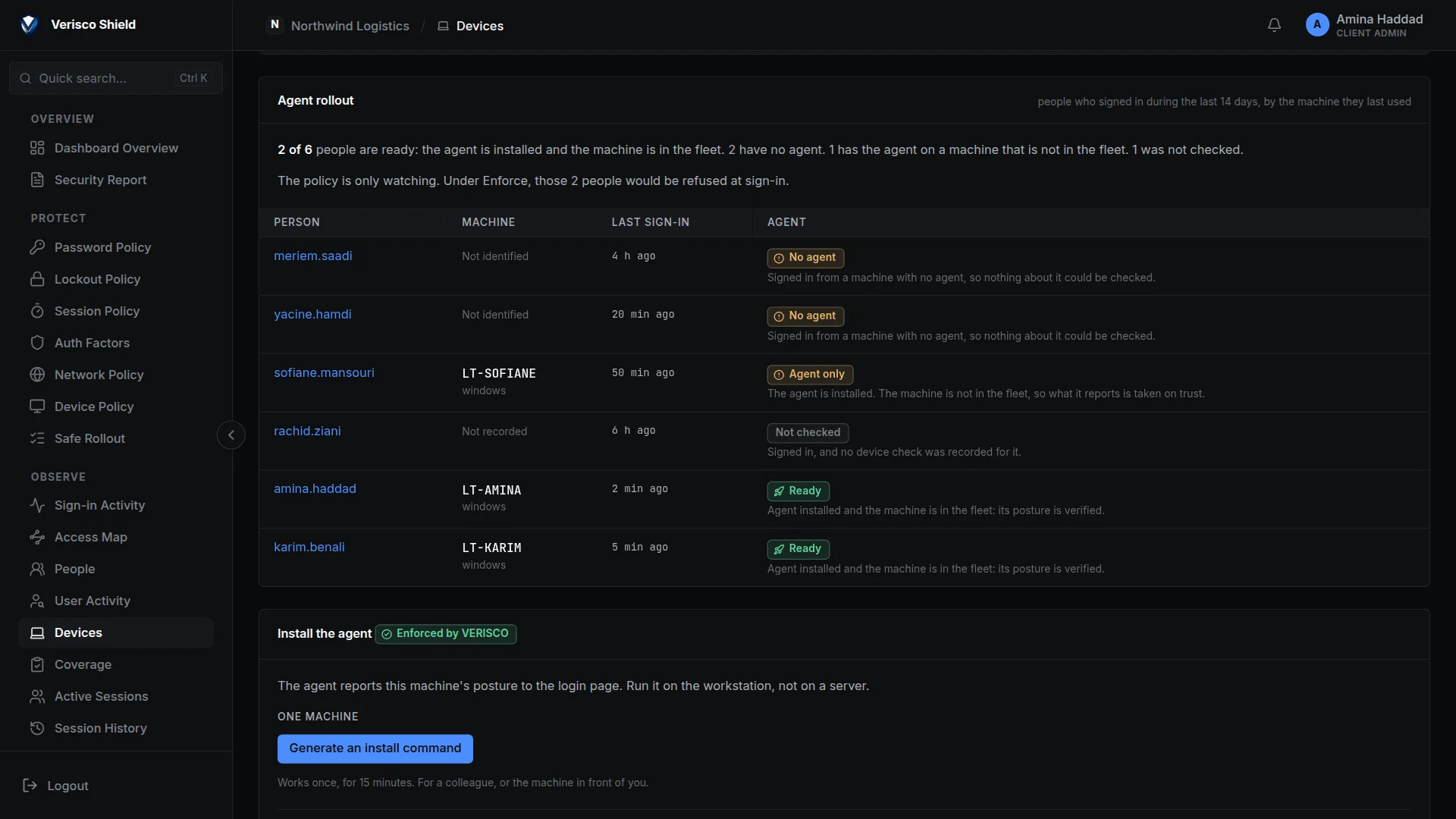Open the notifications bell
The image size is (1456, 819).
(1274, 25)
